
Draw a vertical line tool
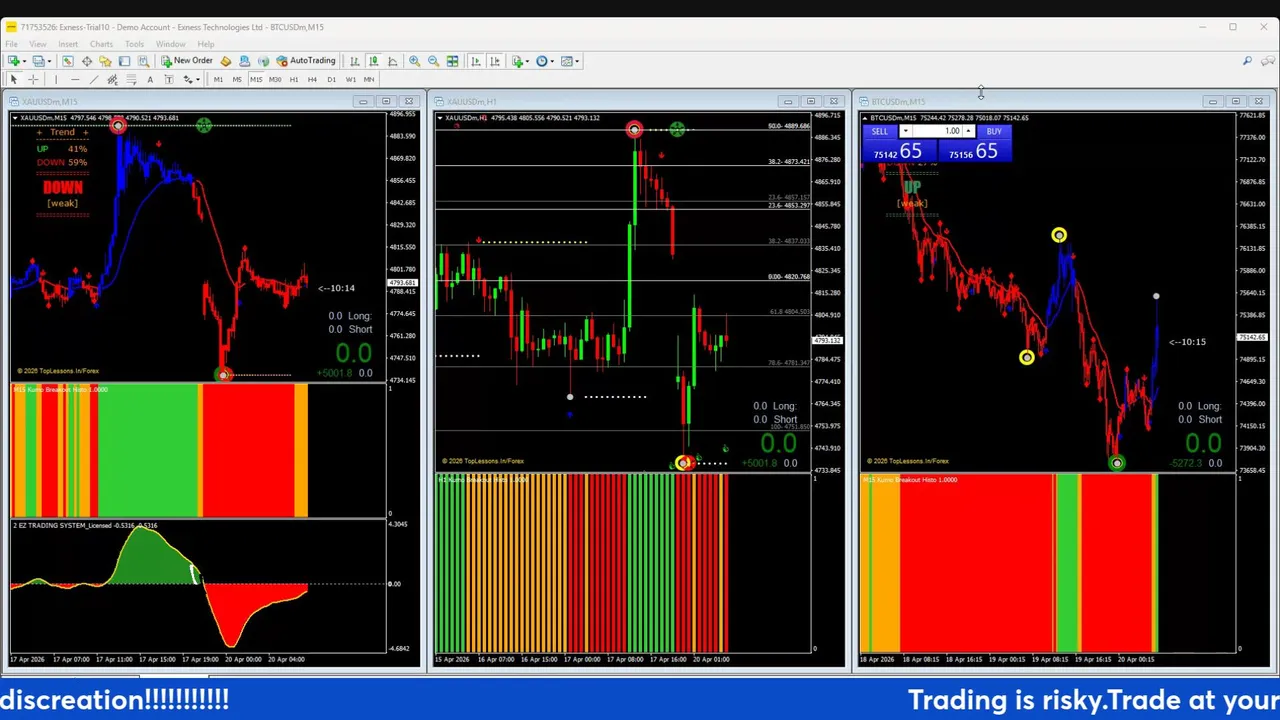56,80
